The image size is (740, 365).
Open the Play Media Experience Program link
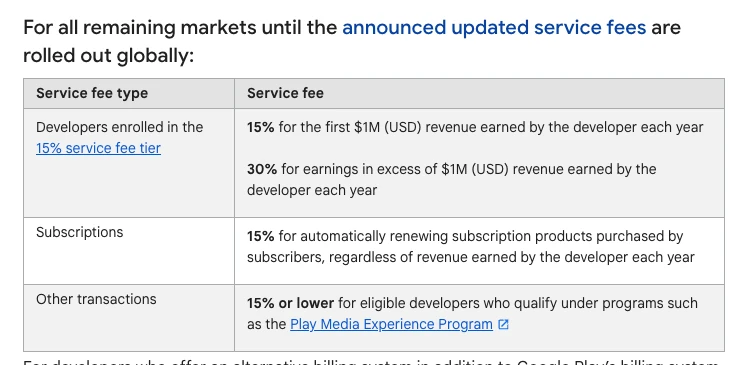point(391,324)
